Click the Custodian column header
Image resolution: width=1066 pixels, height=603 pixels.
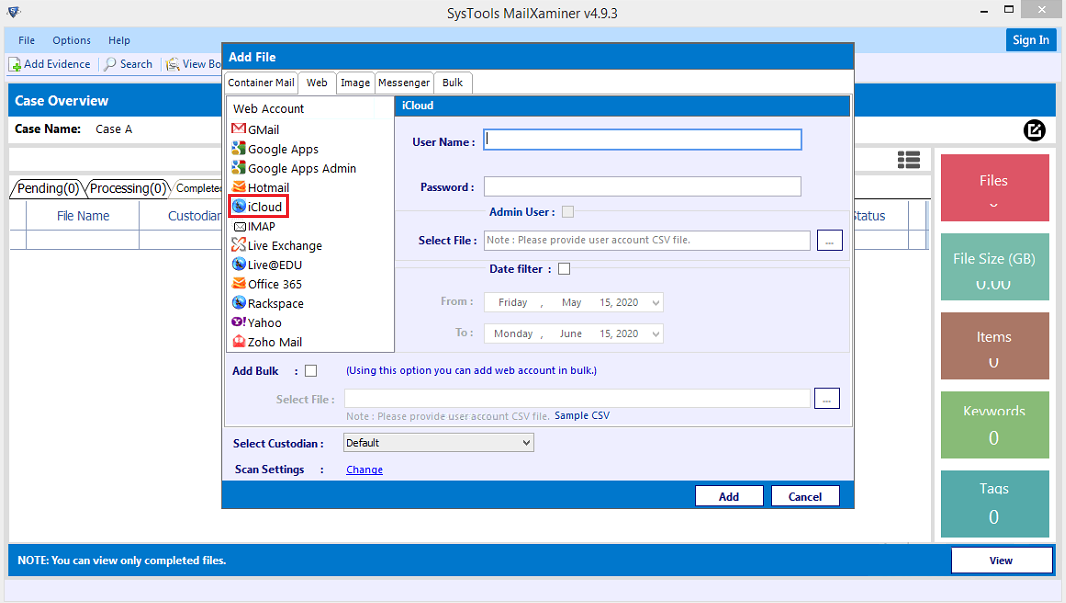pos(181,216)
